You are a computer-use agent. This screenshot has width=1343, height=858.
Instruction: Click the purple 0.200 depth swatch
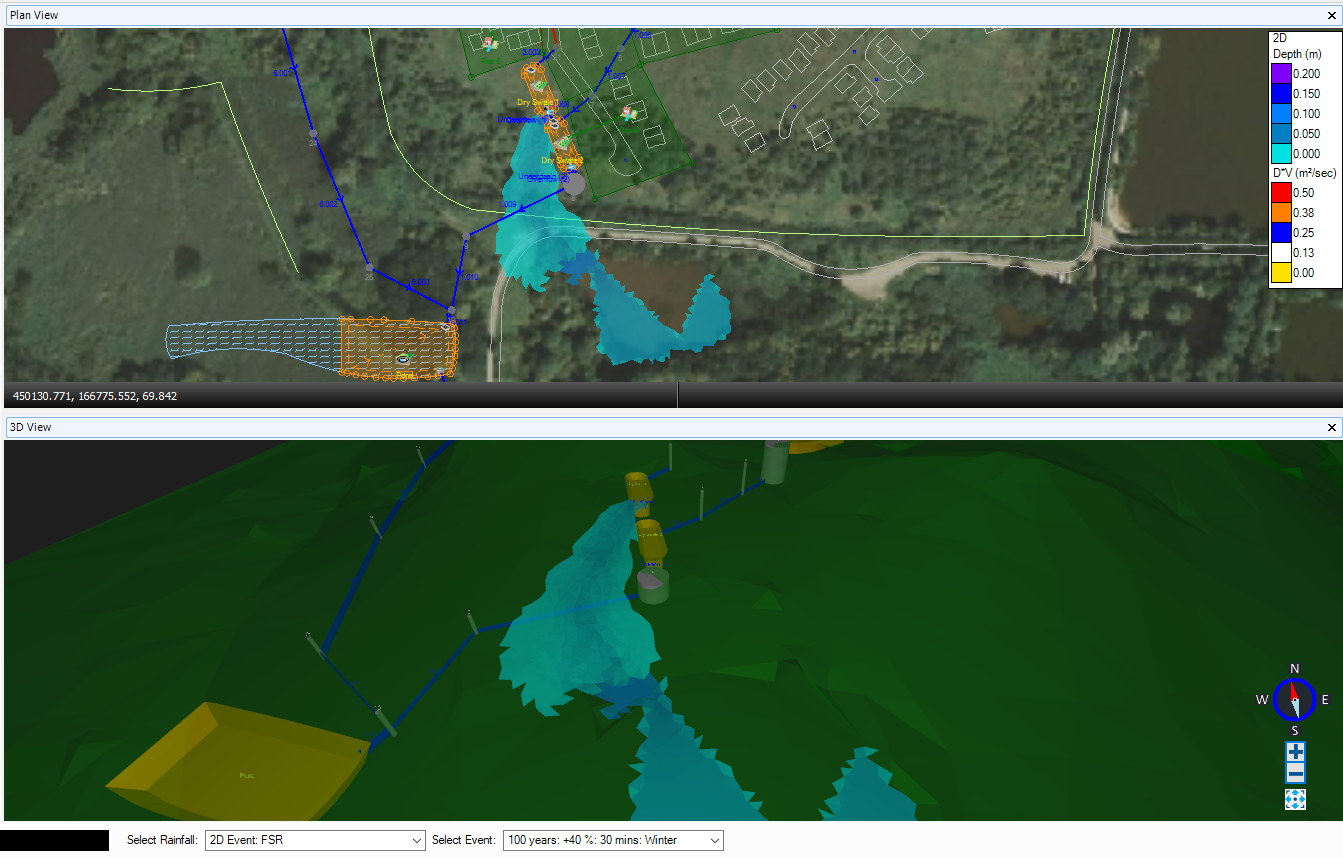pyautogui.click(x=1280, y=74)
